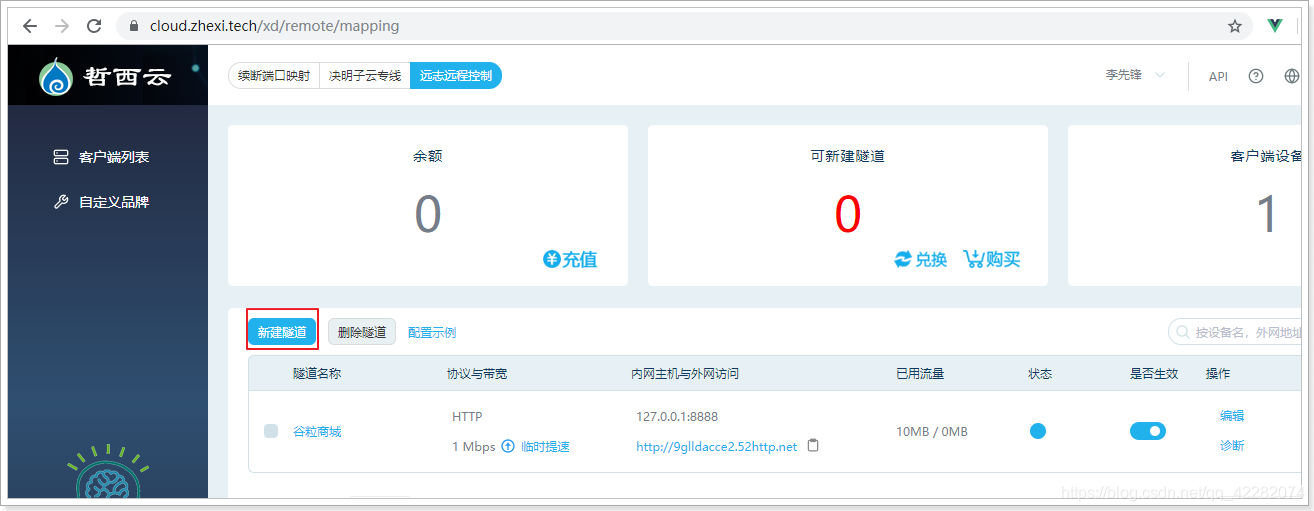Click 诊断 for the 谷粒商城 tunnel
The height and width of the screenshot is (511, 1314).
tap(1232, 446)
